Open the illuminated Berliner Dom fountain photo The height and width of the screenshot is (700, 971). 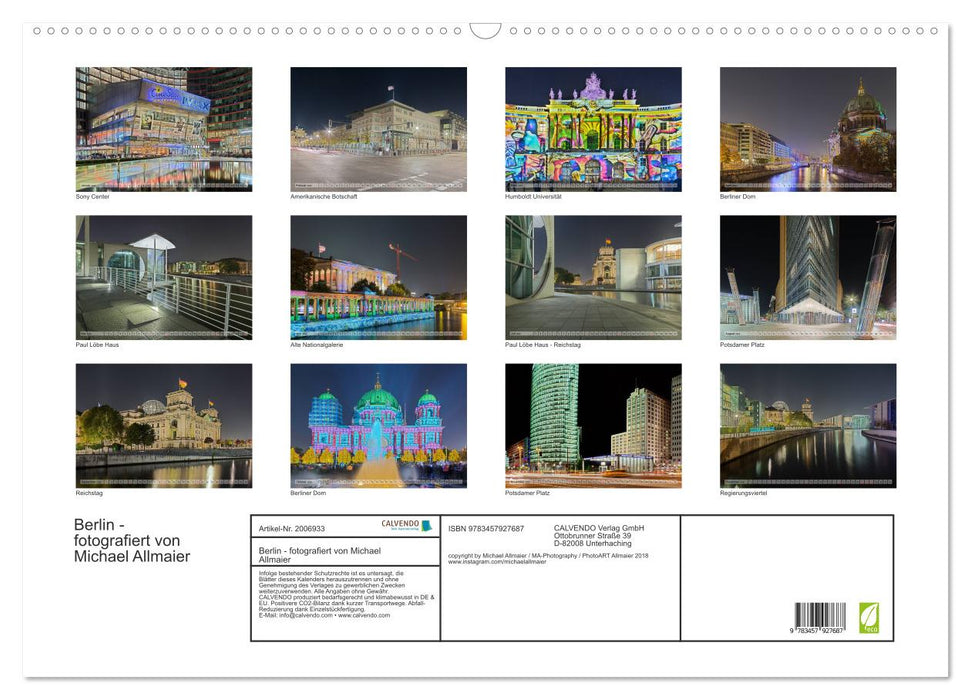(378, 425)
